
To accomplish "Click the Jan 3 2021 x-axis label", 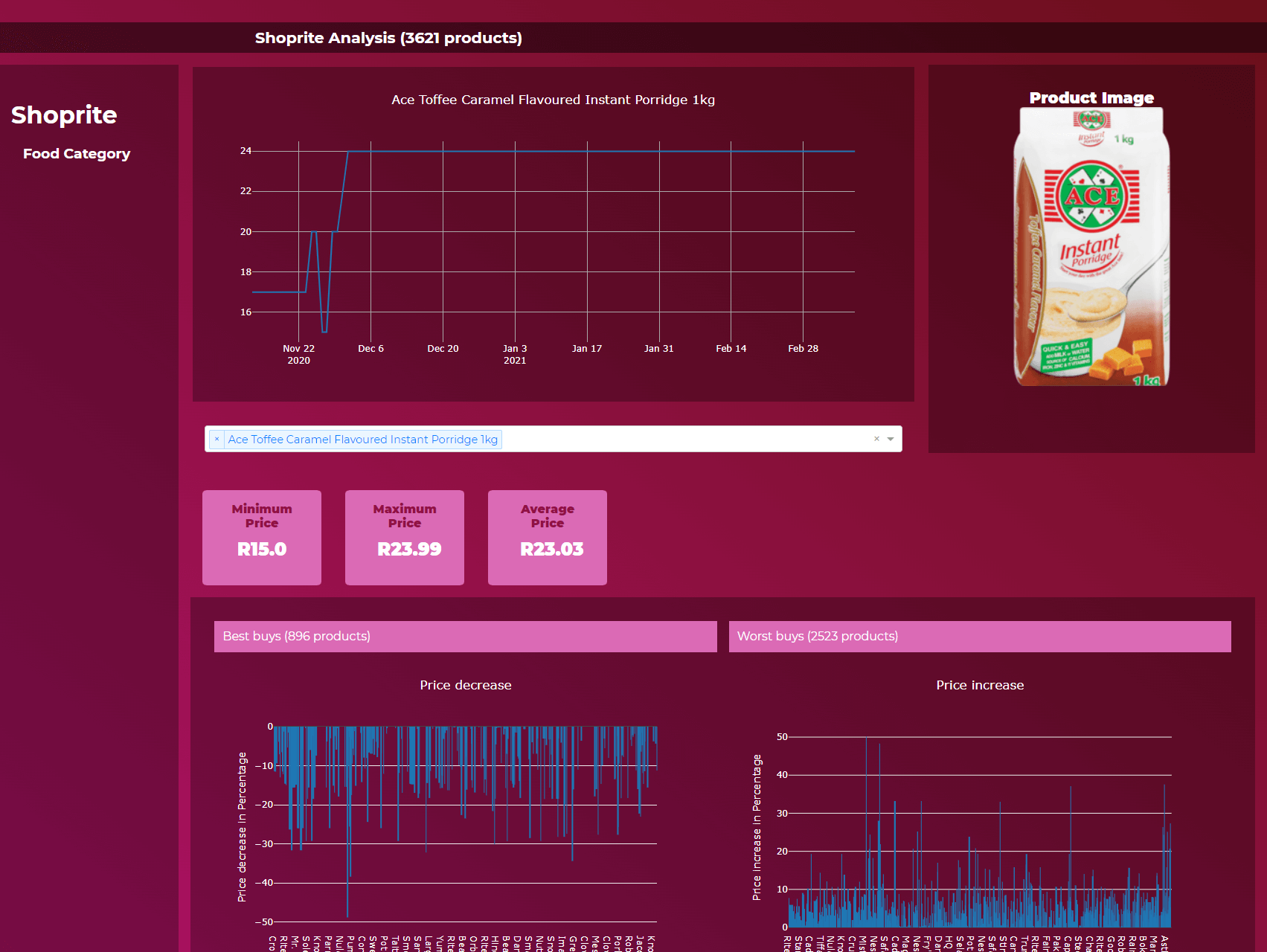I will tap(515, 354).
